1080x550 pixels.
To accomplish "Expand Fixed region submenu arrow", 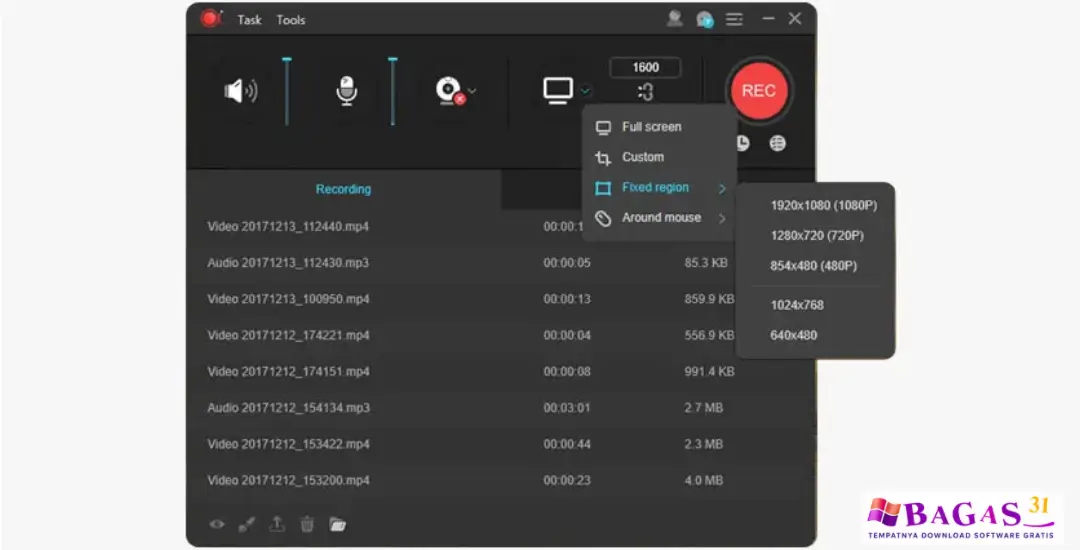I will tap(722, 188).
